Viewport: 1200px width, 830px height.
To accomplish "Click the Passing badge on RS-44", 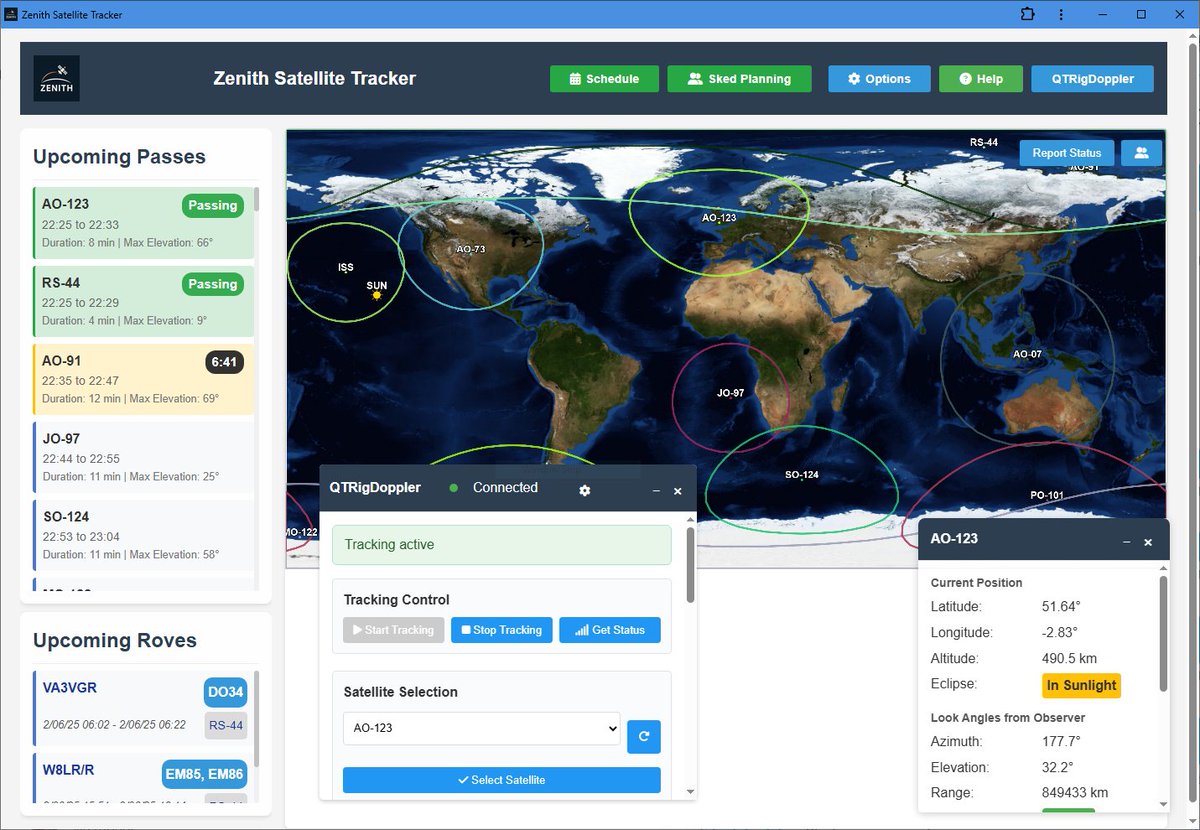I will (213, 284).
